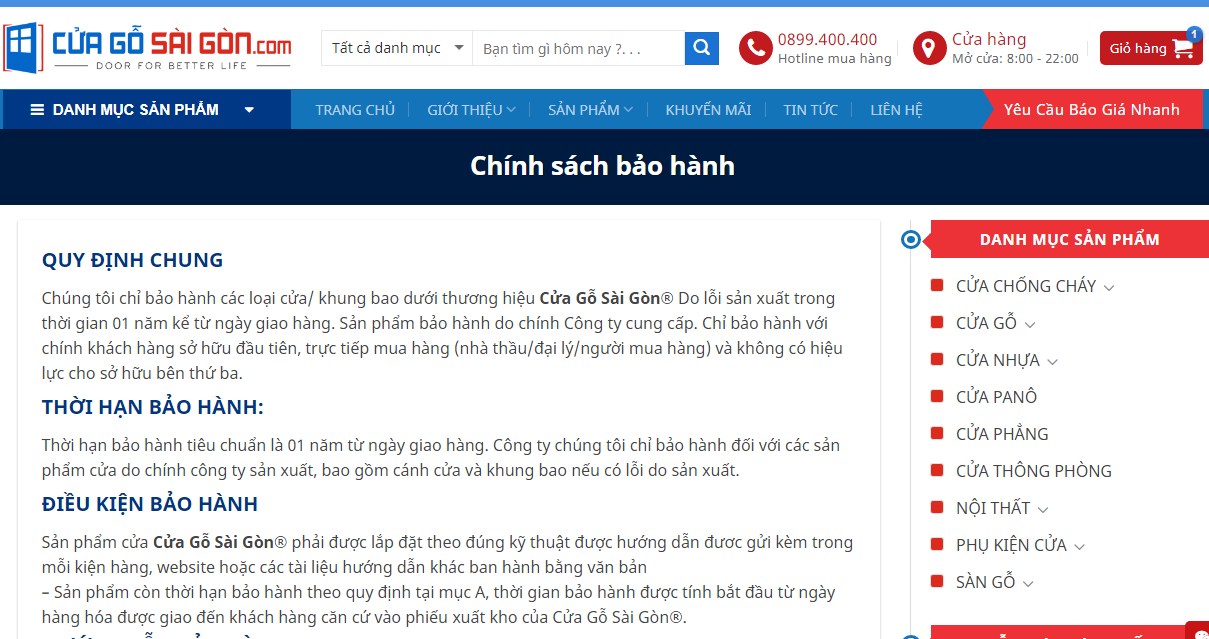1209x639 pixels.
Task: Open the Liên hệ menu item
Action: click(x=897, y=110)
